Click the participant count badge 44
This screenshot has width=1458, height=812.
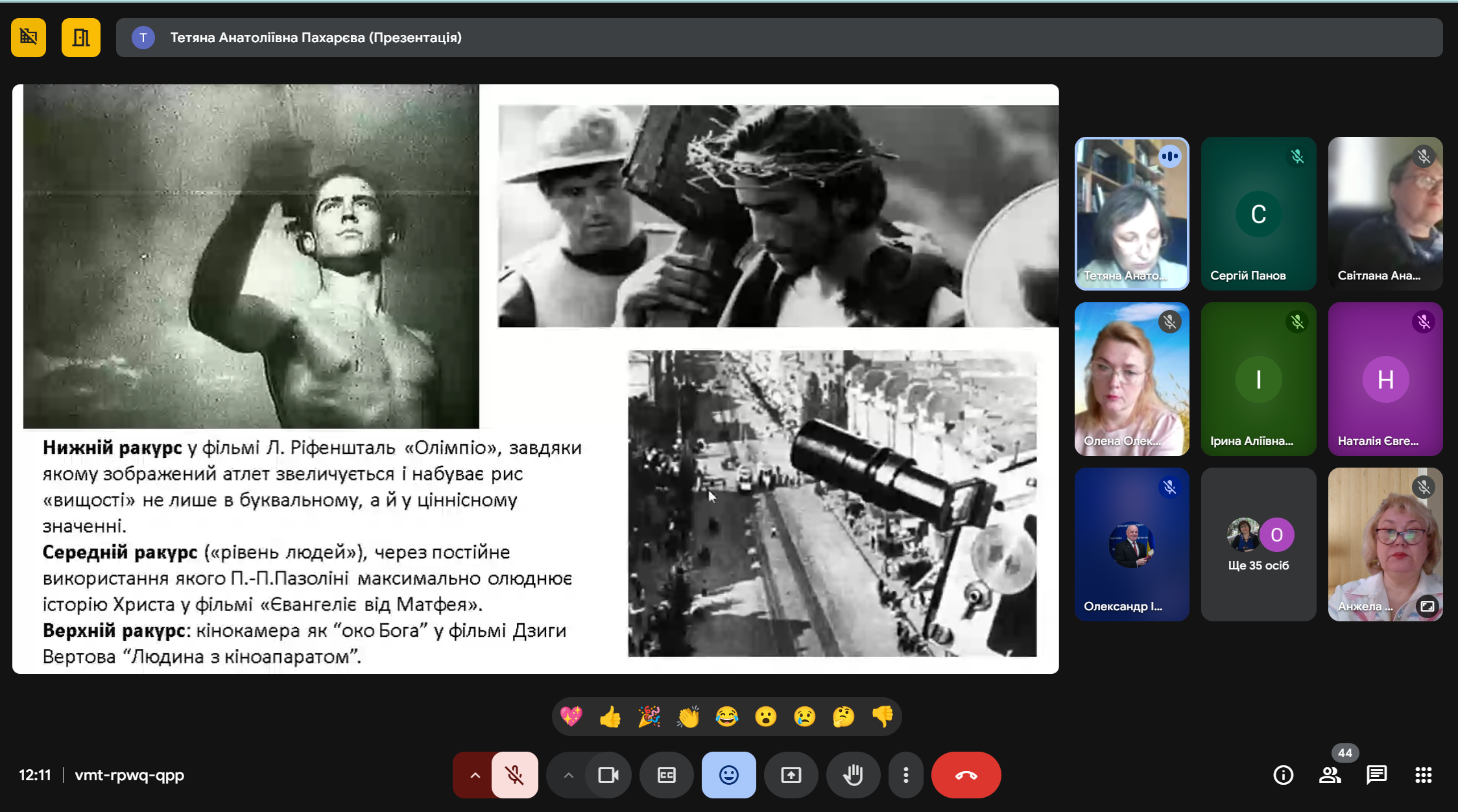point(1345,753)
